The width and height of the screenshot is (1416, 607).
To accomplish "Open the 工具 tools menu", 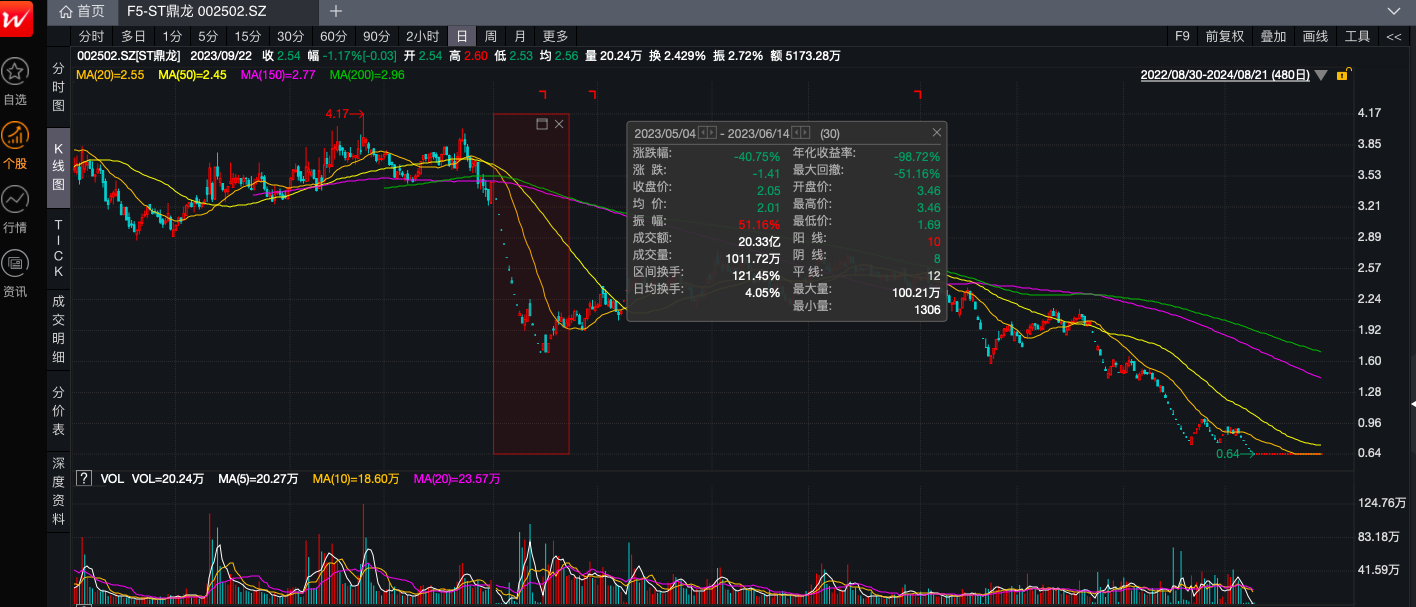I will pyautogui.click(x=1357, y=36).
